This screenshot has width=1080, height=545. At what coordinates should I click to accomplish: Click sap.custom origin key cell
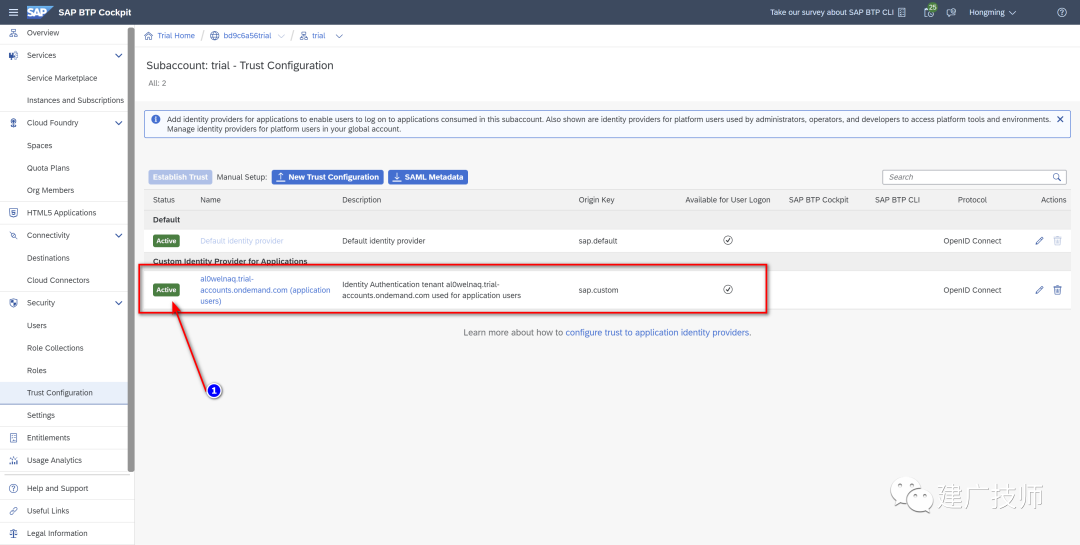(599, 290)
